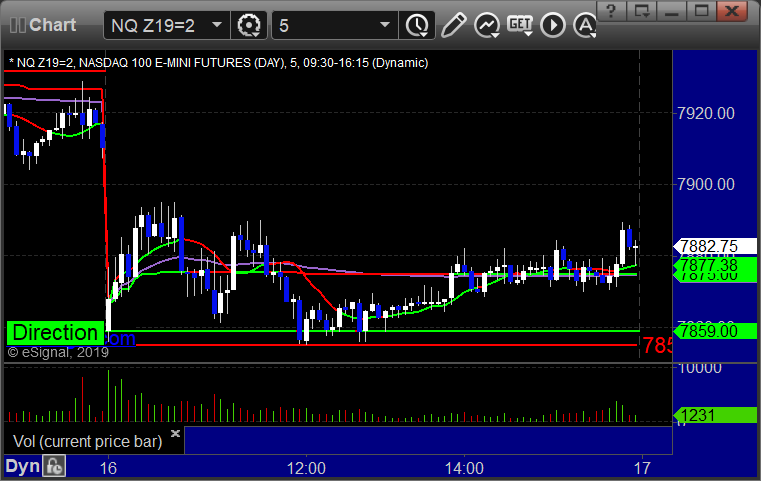
Task: Click the 7920.00 price axis label
Action: (x=706, y=114)
